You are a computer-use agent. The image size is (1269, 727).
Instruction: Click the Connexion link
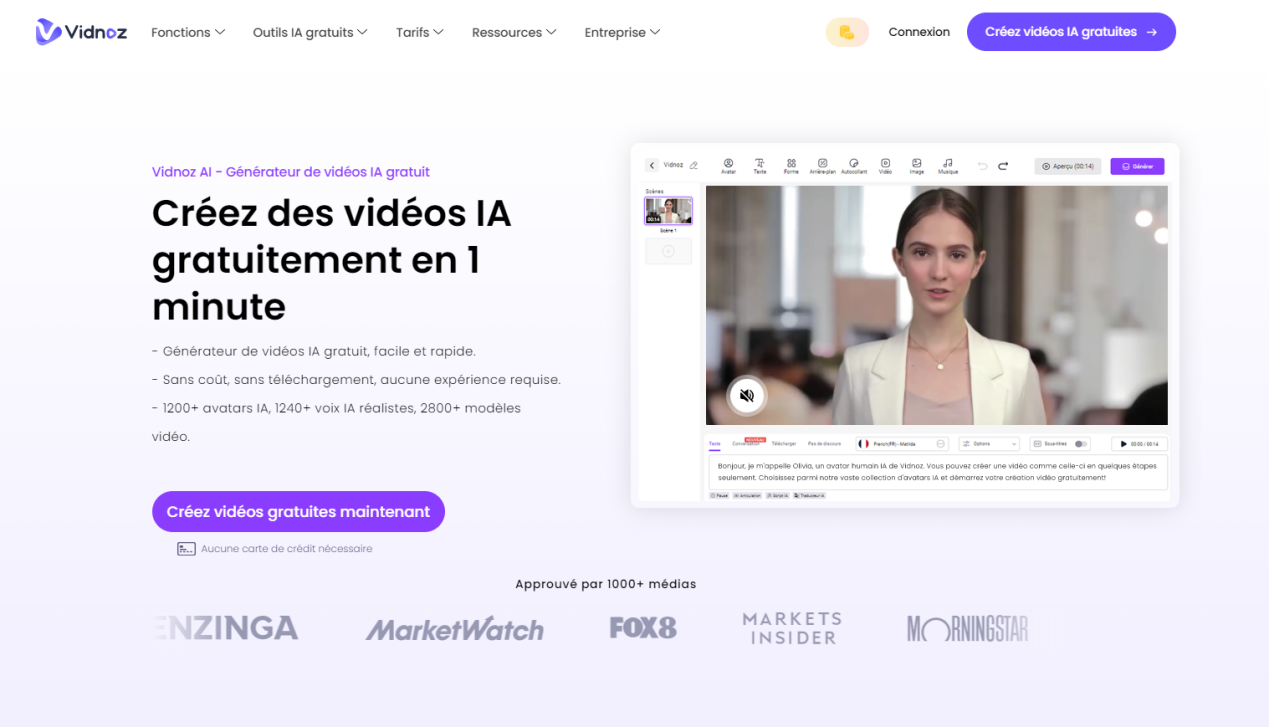(x=919, y=32)
